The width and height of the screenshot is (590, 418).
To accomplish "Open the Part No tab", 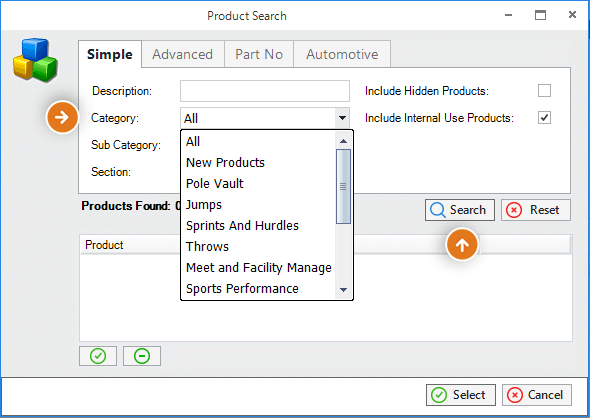I will tap(259, 54).
